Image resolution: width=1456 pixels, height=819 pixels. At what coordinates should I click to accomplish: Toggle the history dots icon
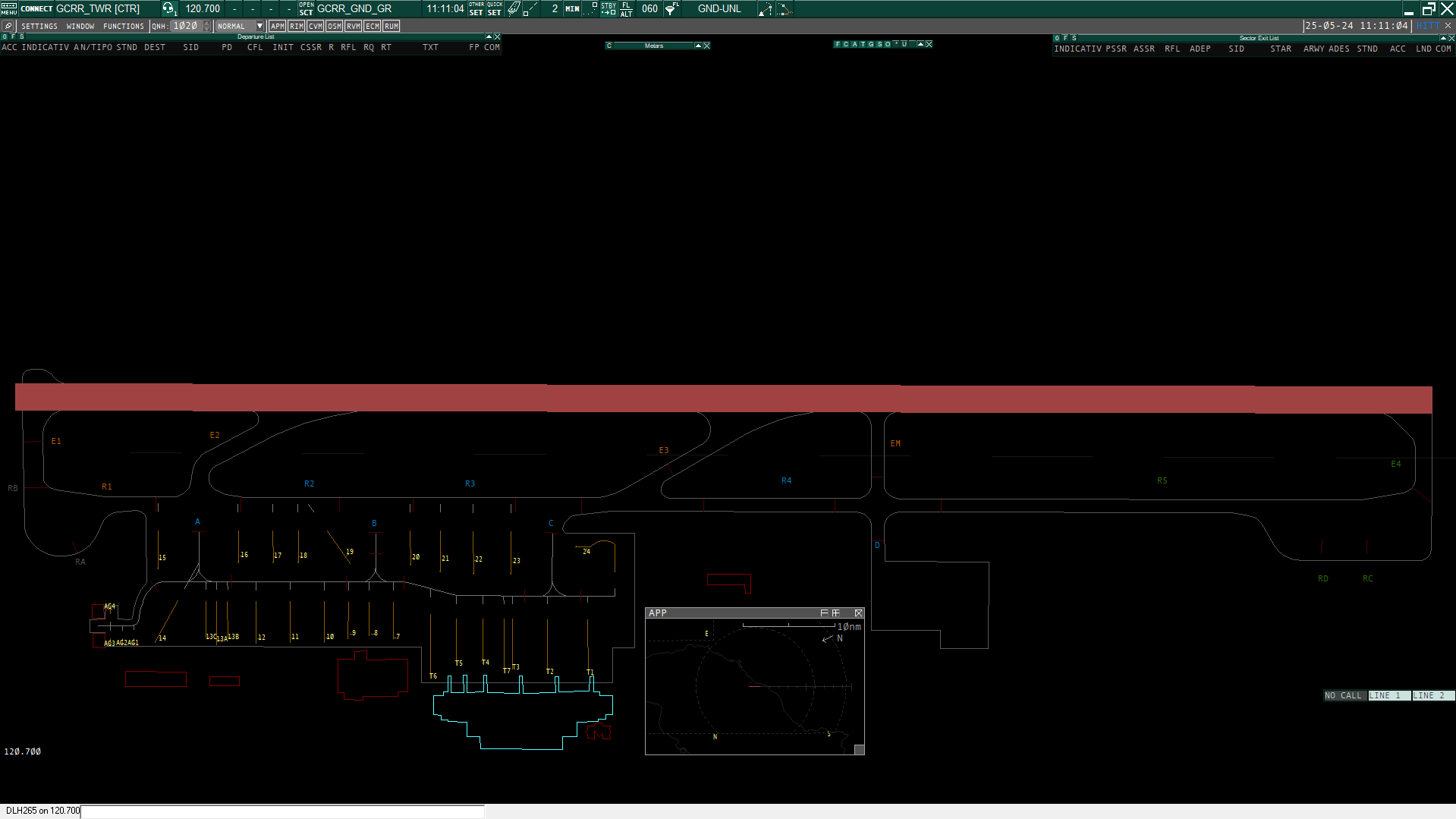pos(590,8)
